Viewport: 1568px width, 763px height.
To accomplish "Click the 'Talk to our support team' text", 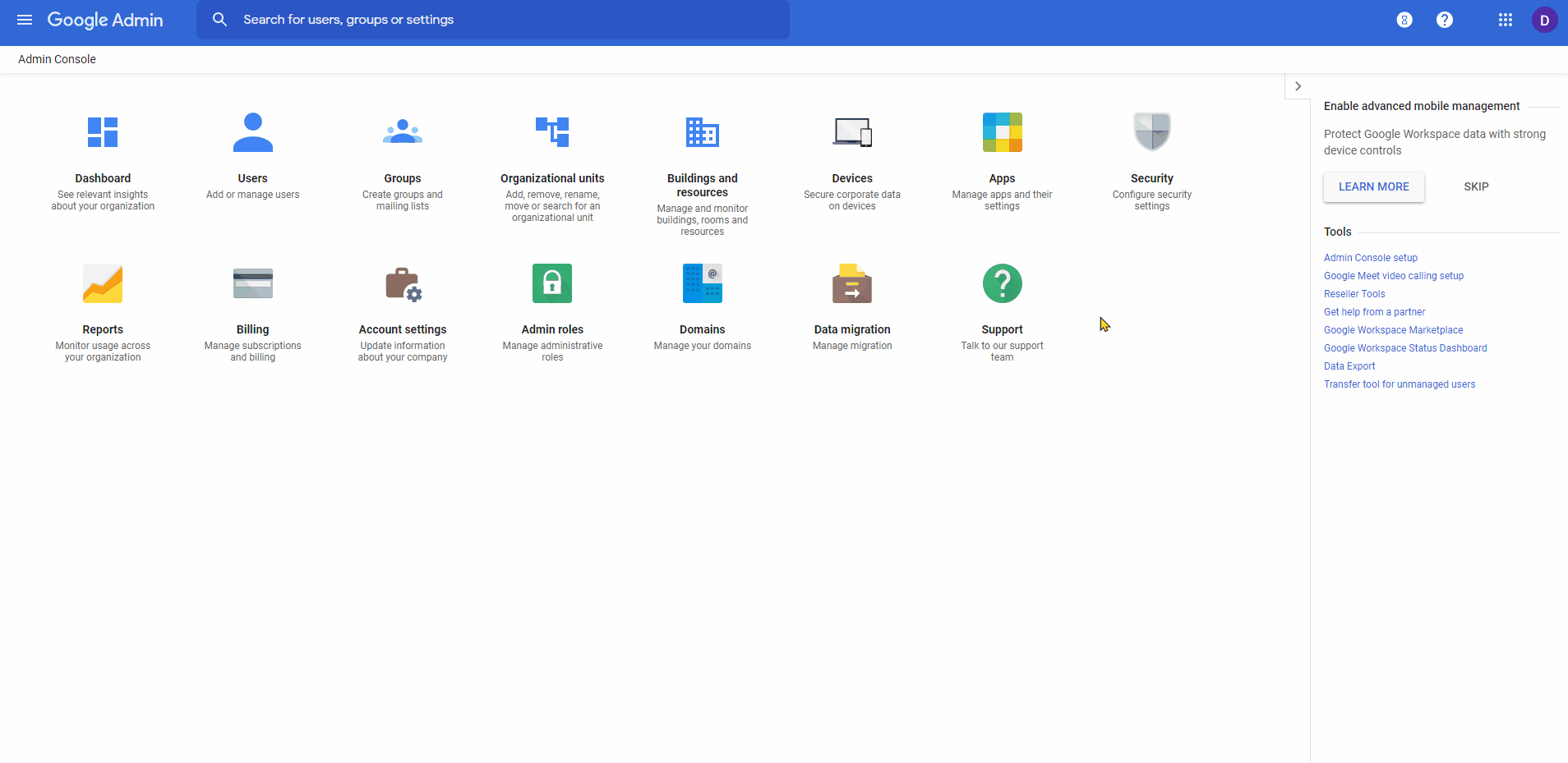I will point(1003,352).
